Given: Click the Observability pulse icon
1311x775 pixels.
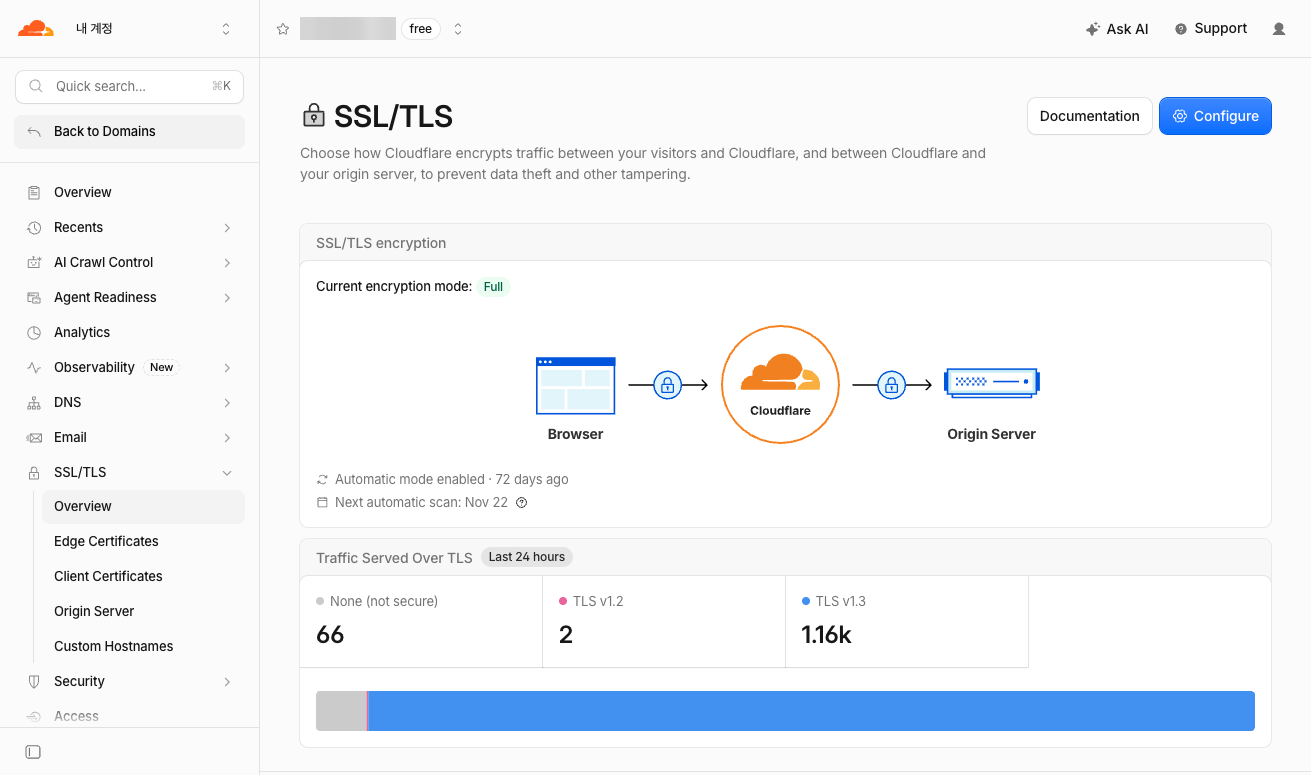Looking at the screenshot, I should pos(34,367).
